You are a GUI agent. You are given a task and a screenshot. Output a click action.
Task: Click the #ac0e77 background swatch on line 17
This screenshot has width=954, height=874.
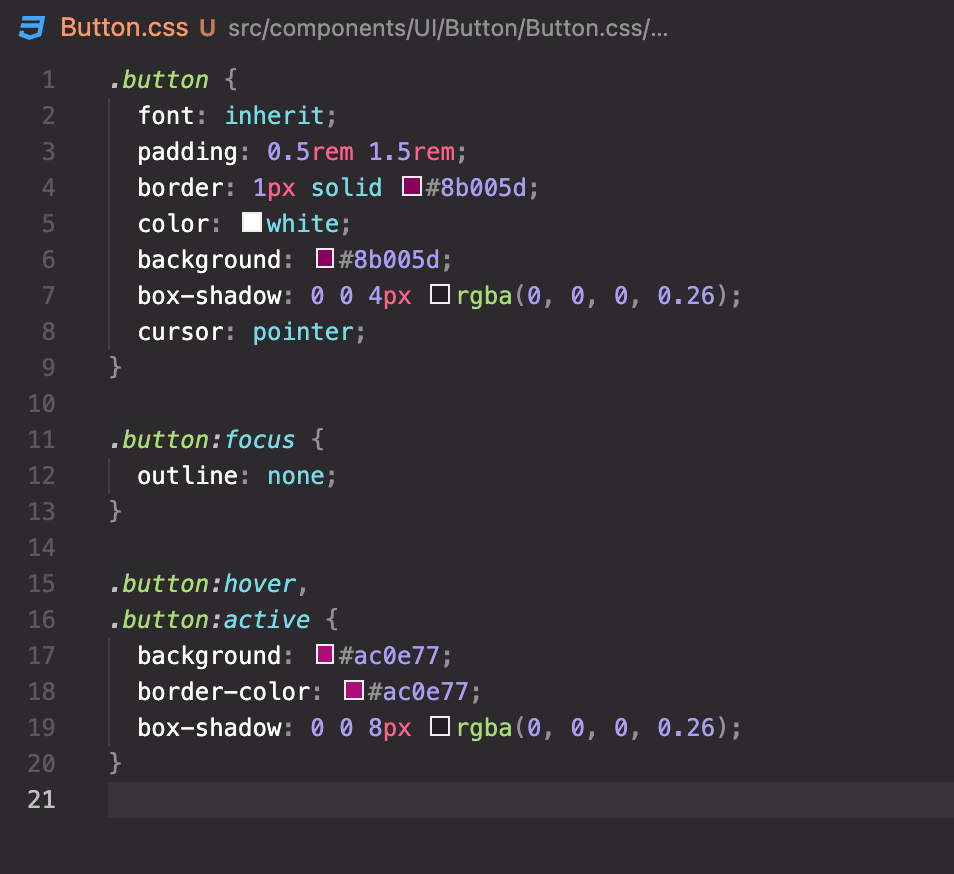coord(325,654)
